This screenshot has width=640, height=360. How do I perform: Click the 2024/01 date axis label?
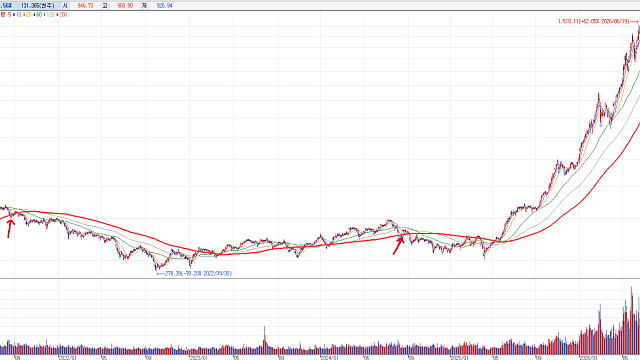pos(329,358)
